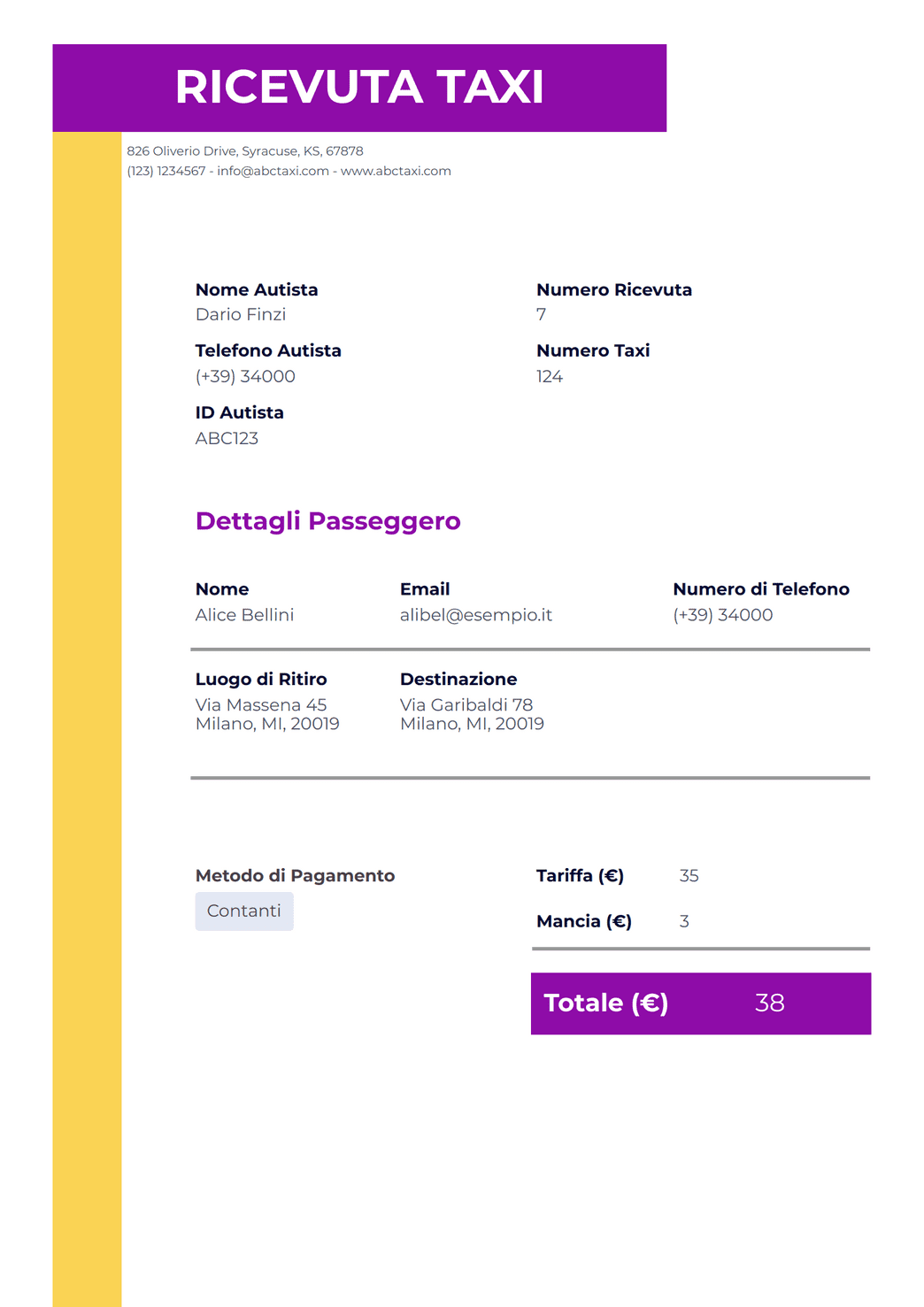Click the Numero Ricevuta value 7

[542, 314]
